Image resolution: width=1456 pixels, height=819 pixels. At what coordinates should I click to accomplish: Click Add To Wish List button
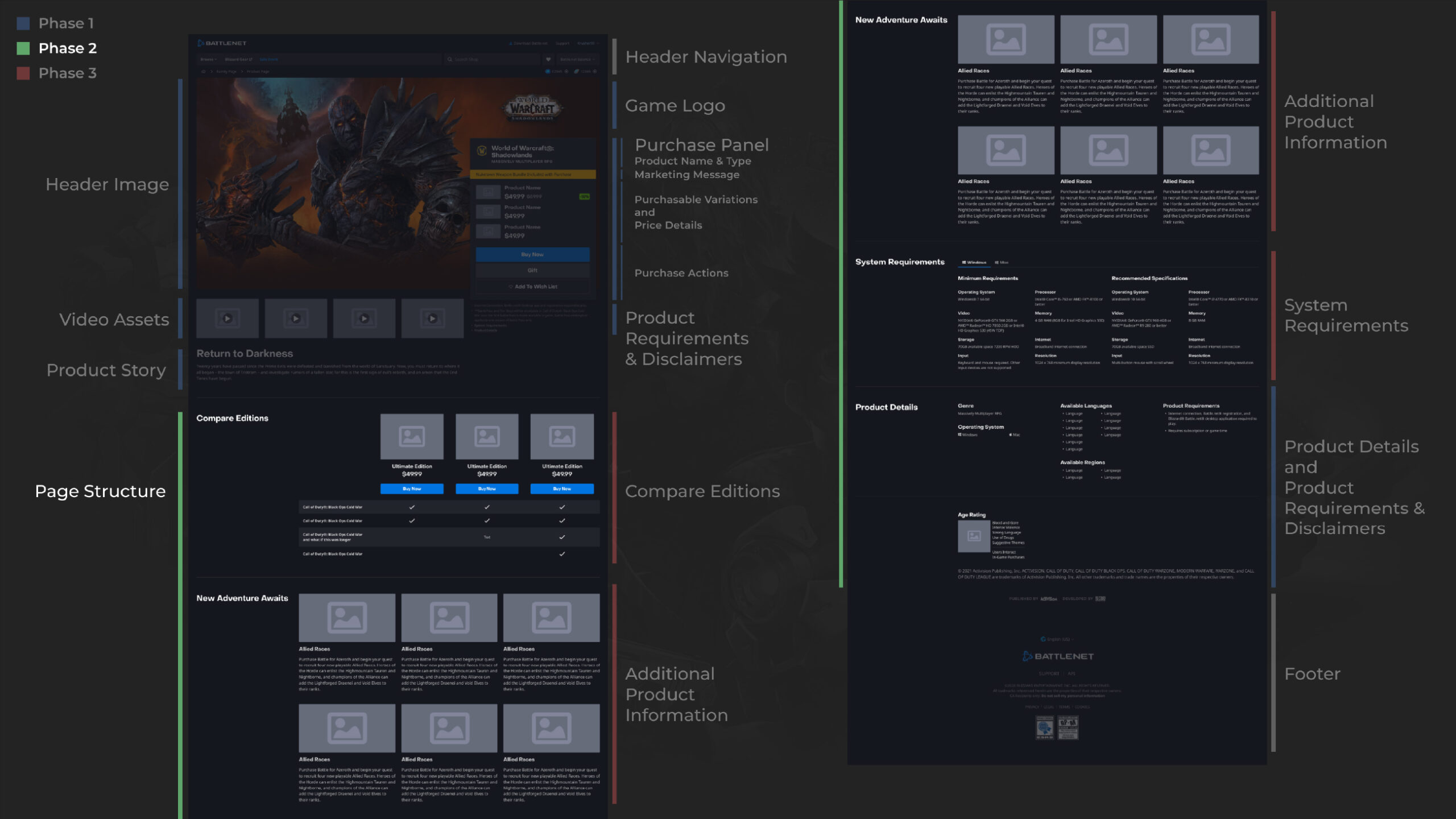pyautogui.click(x=532, y=287)
